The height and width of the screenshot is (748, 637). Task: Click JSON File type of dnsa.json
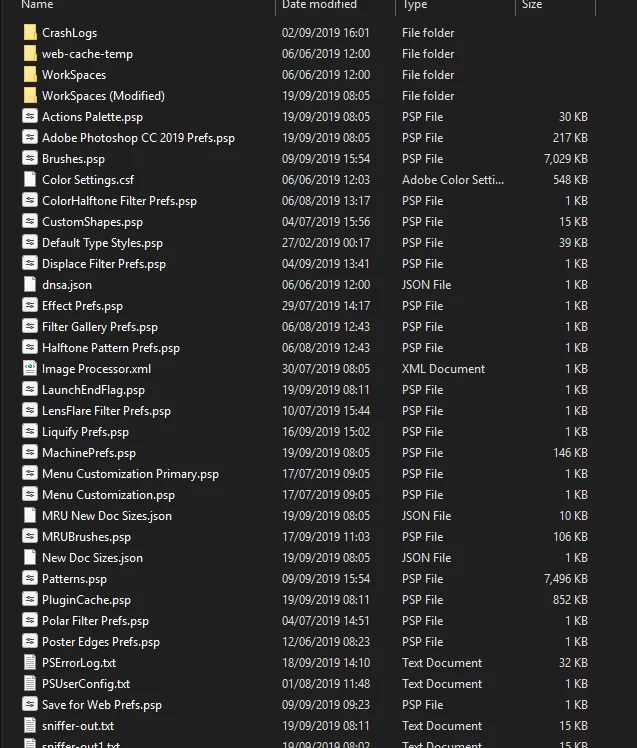click(427, 284)
